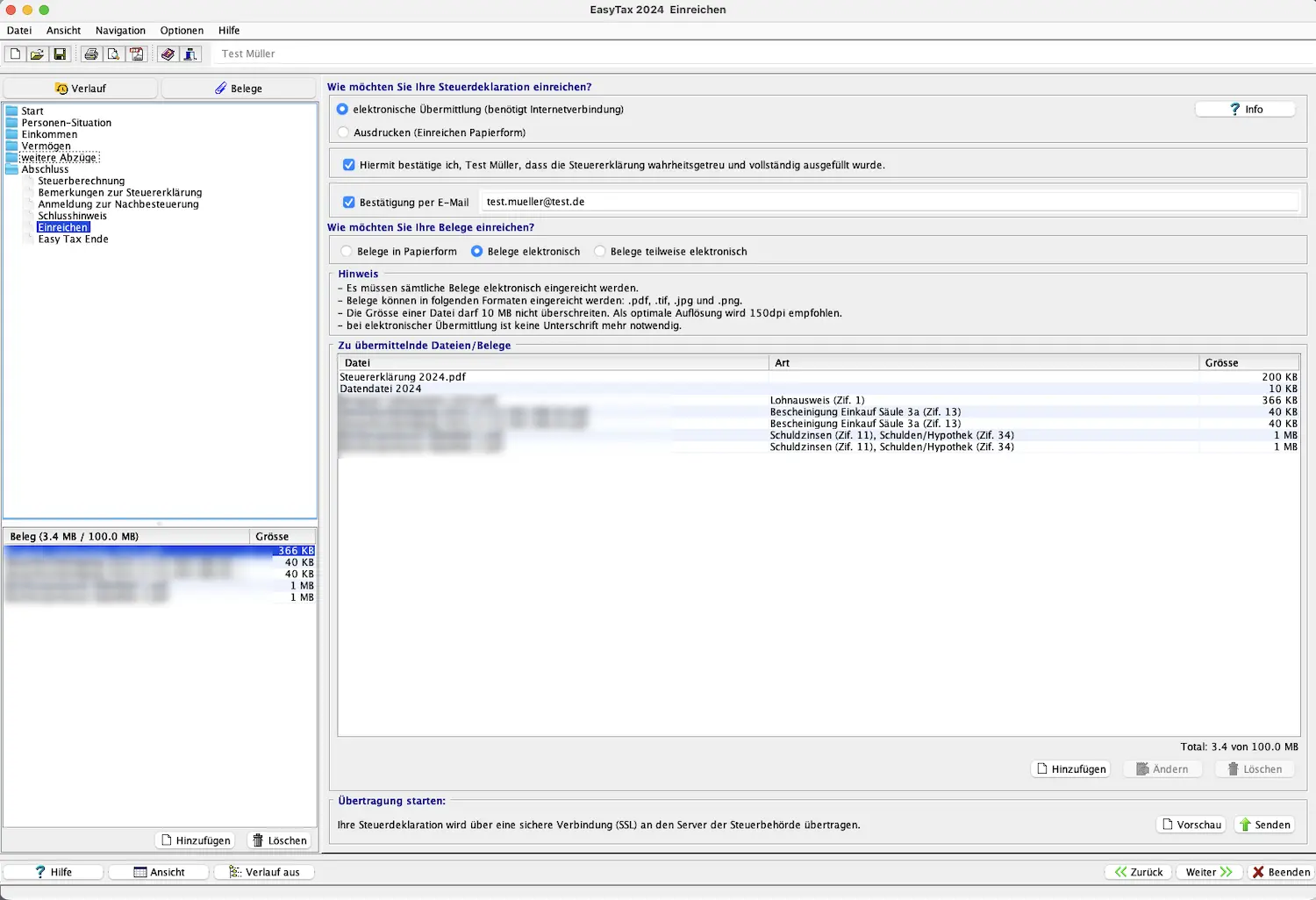Image resolution: width=1316 pixels, height=900 pixels.
Task: Open a file via the folder toolbar icon
Action: (x=37, y=54)
